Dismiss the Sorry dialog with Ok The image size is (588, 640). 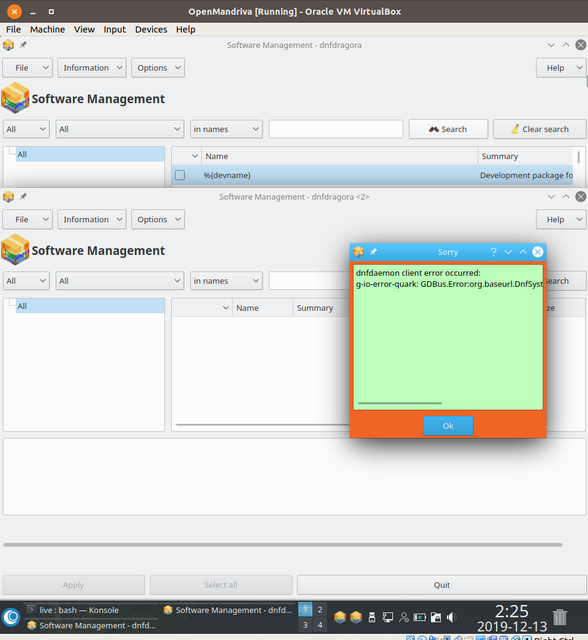tap(448, 426)
